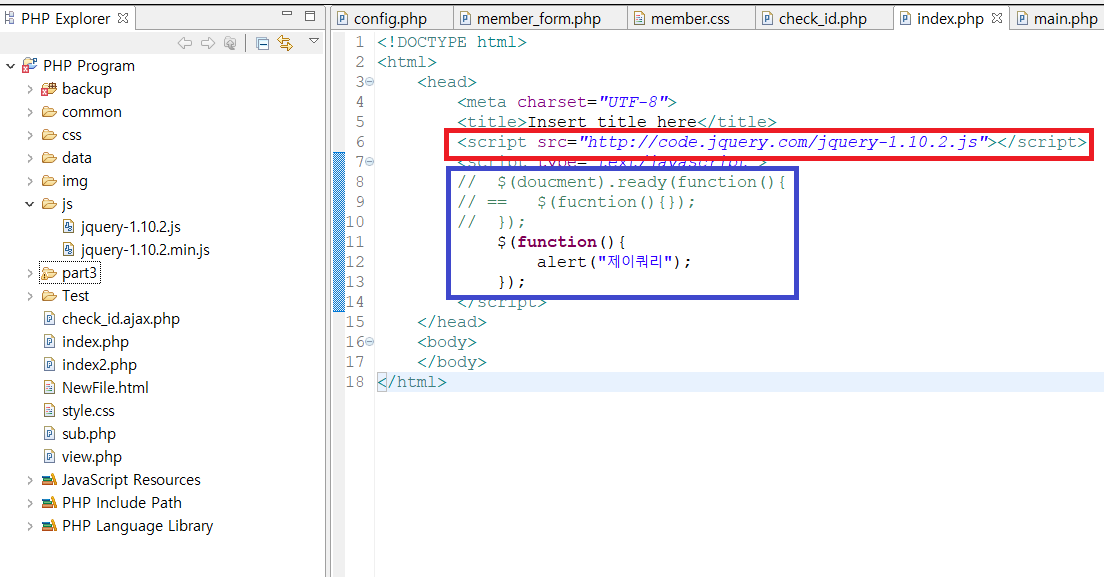This screenshot has height=577, width=1104.
Task: Click the PHP Language Library icon
Action: pyautogui.click(x=49, y=526)
